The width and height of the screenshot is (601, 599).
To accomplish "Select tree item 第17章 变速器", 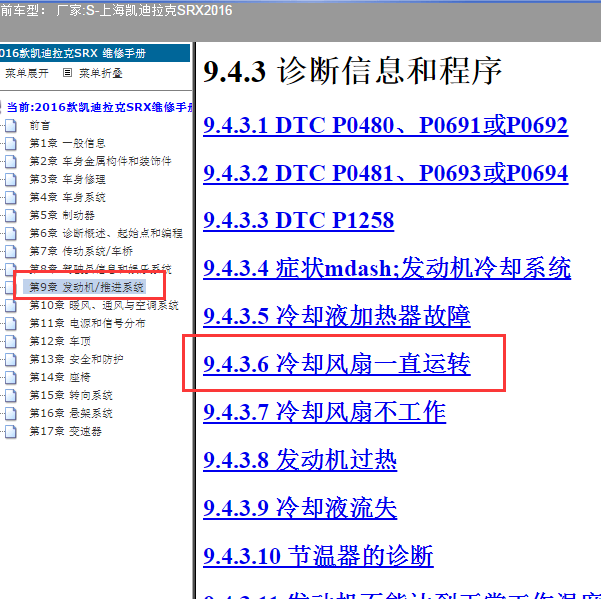I will coord(66,432).
